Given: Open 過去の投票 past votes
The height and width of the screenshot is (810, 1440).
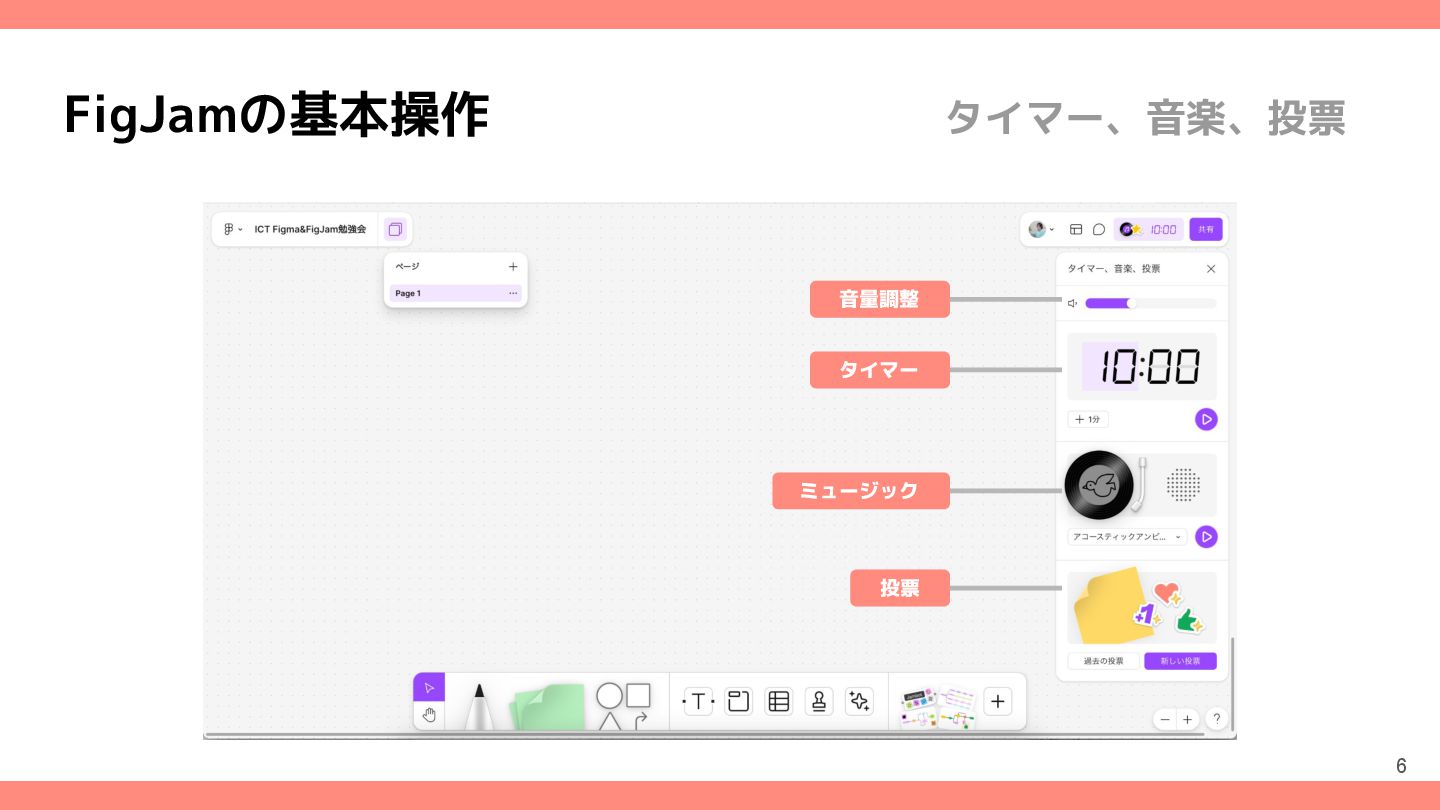Looking at the screenshot, I should tap(1103, 661).
